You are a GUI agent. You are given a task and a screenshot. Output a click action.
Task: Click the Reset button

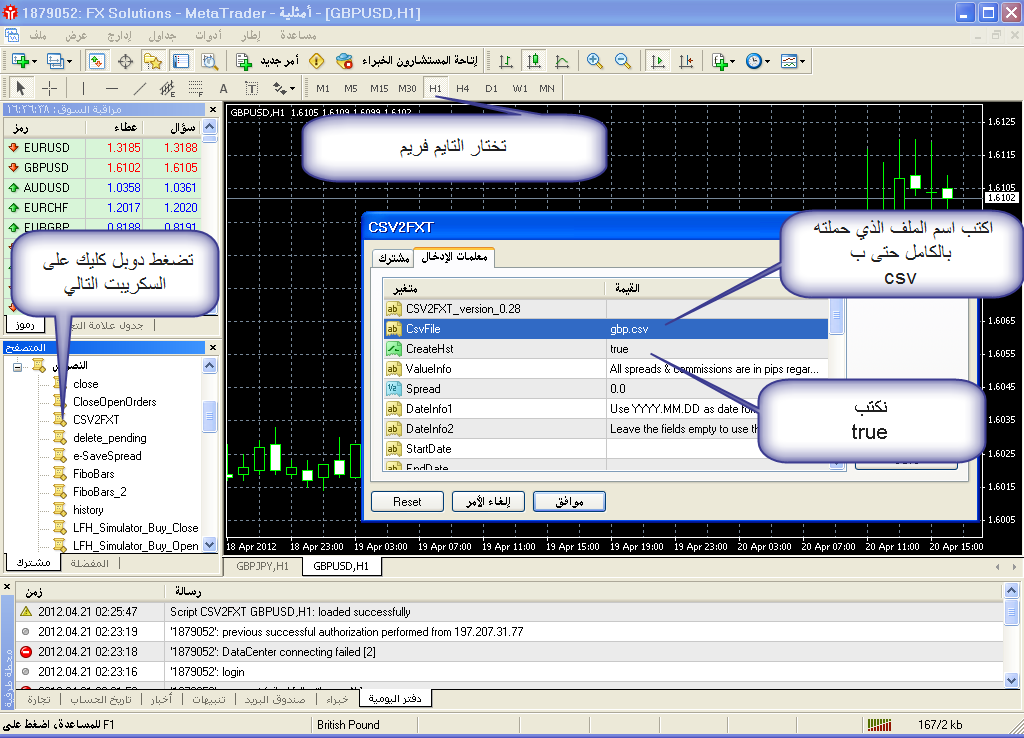click(407, 502)
